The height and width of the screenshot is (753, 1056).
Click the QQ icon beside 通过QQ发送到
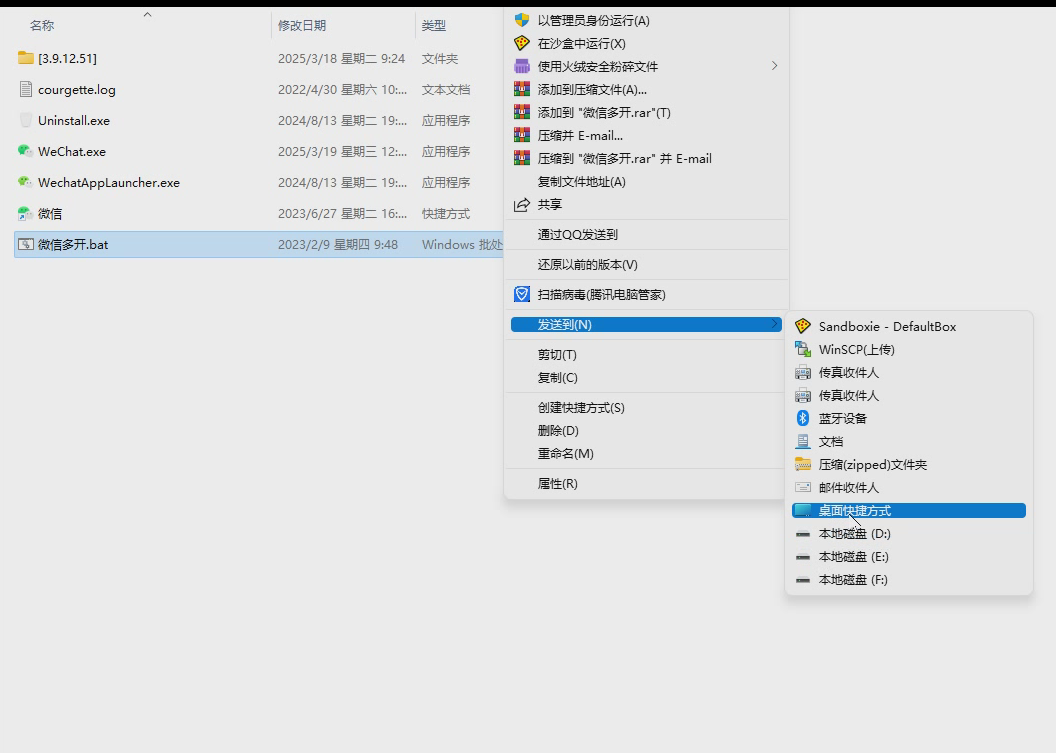pos(521,234)
